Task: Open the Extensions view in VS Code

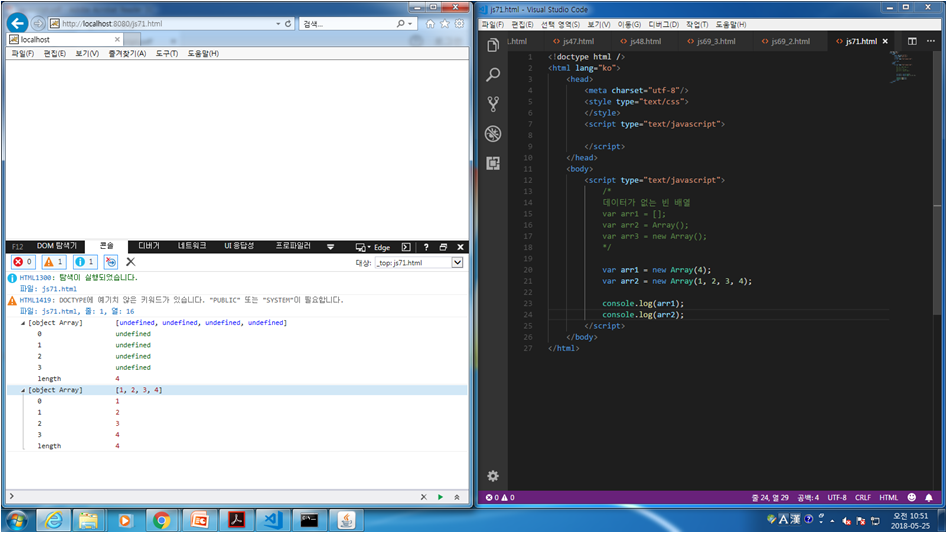Action: (493, 163)
